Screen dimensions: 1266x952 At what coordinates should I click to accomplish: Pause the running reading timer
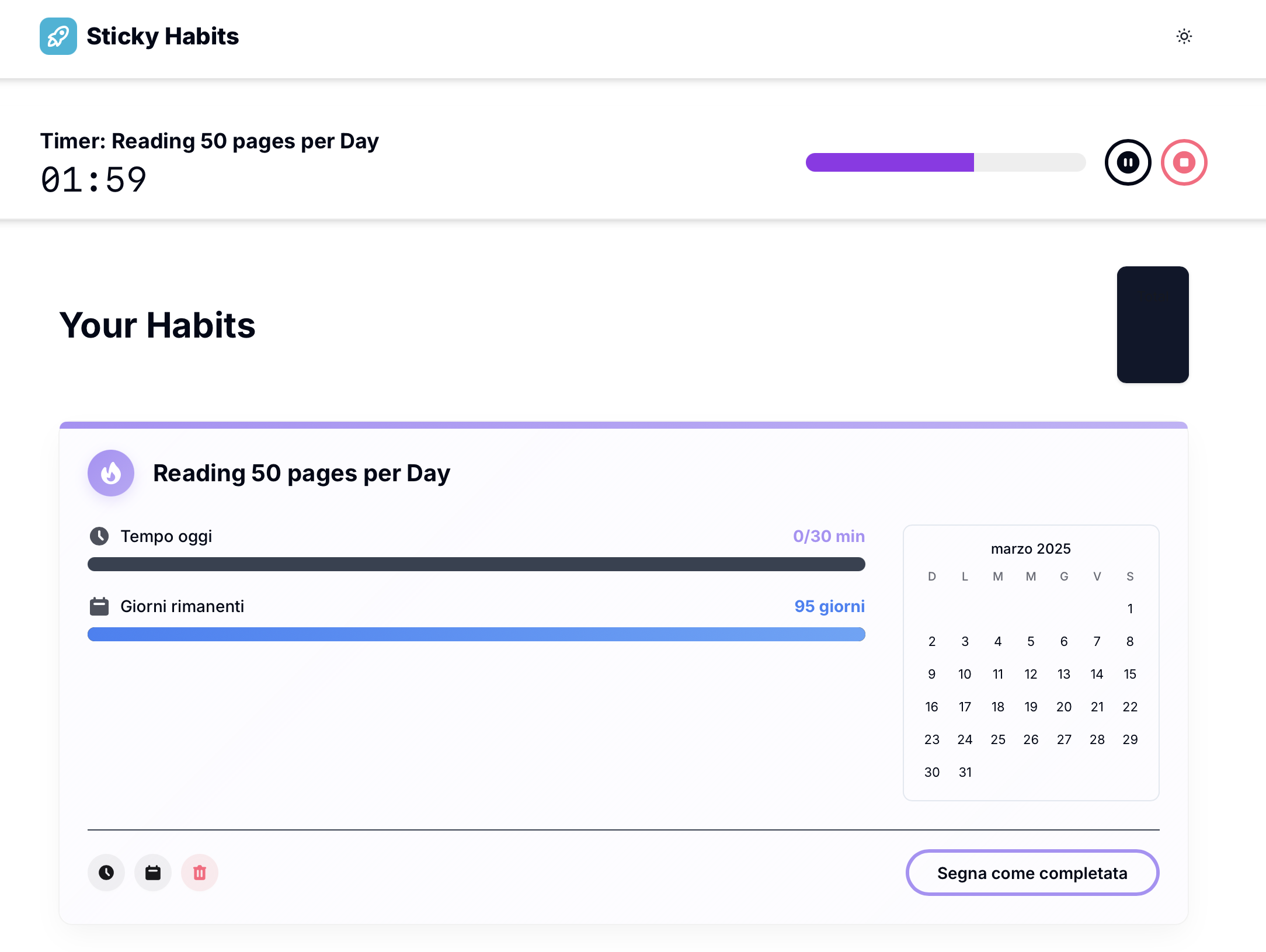pos(1128,162)
